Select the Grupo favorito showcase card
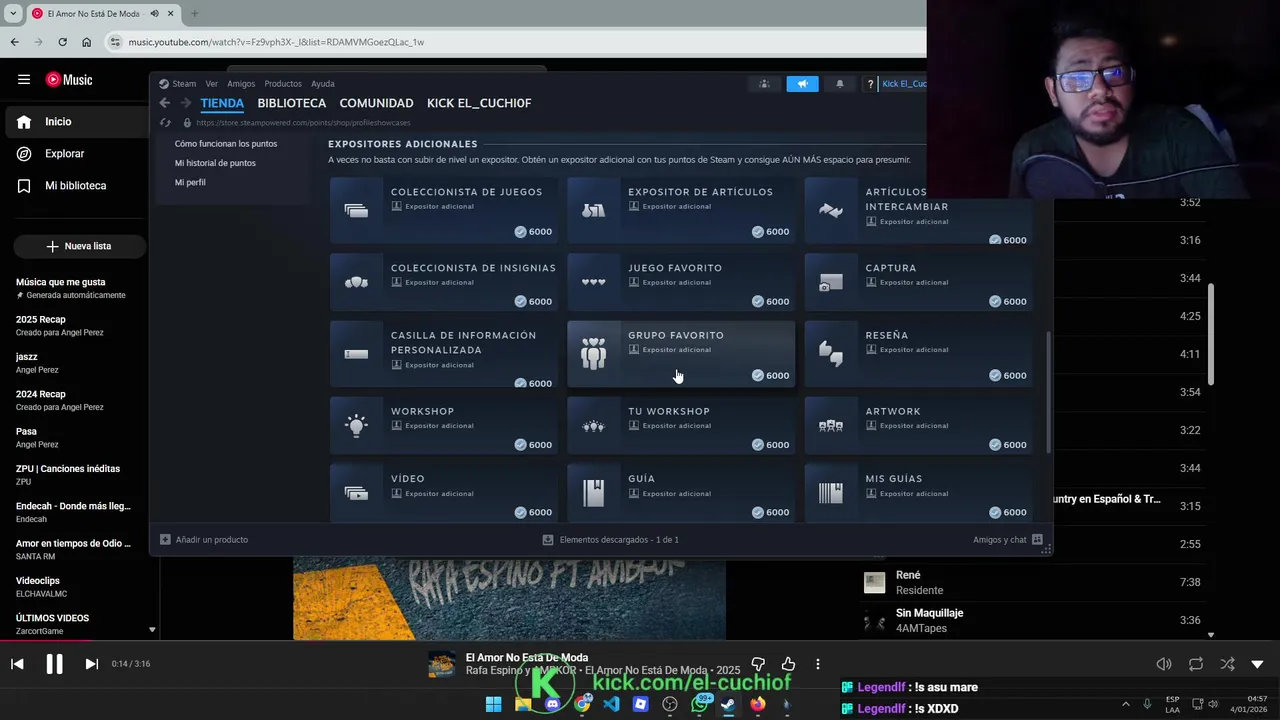 681,354
